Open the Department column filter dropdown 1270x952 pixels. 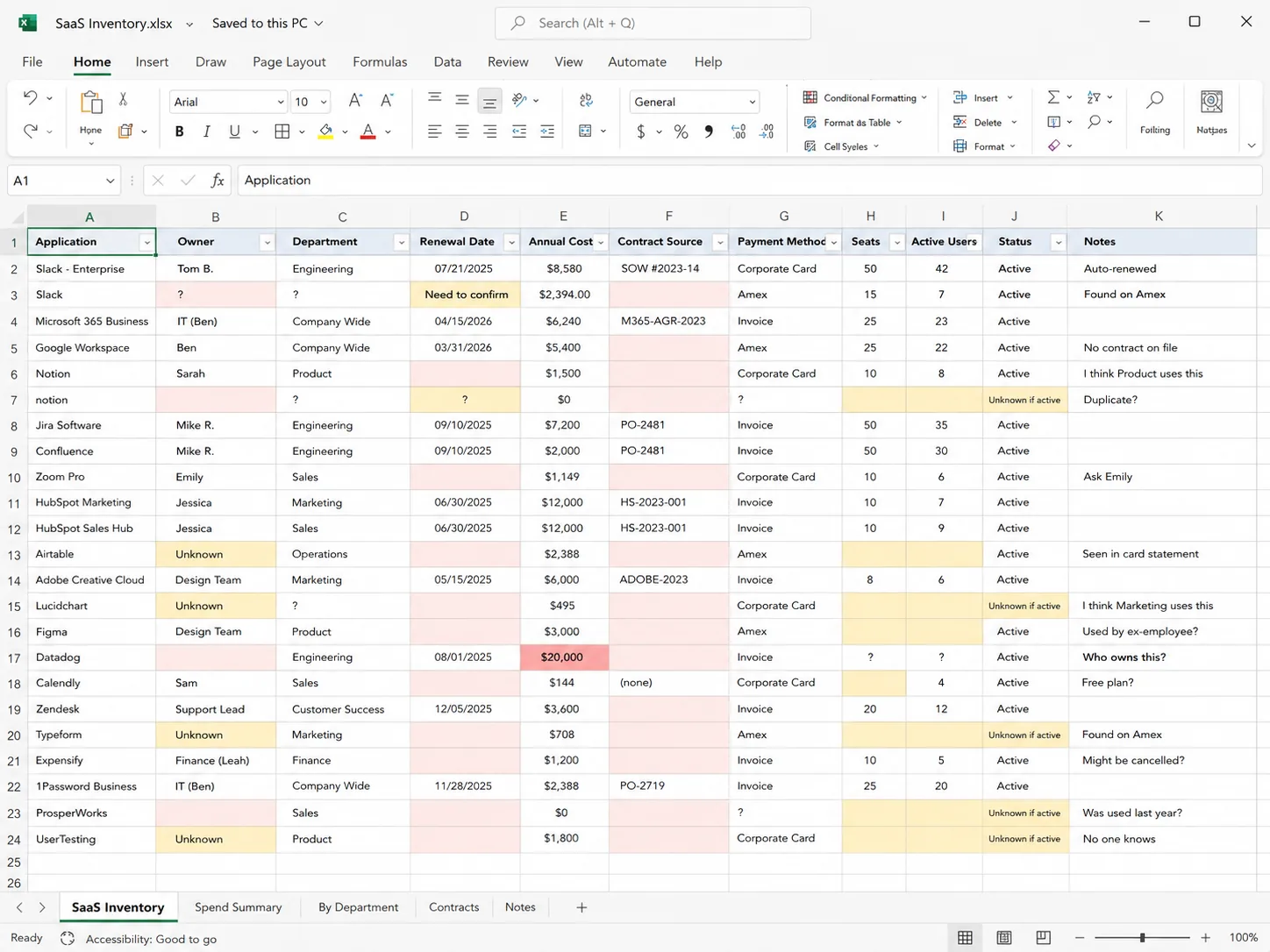click(401, 243)
